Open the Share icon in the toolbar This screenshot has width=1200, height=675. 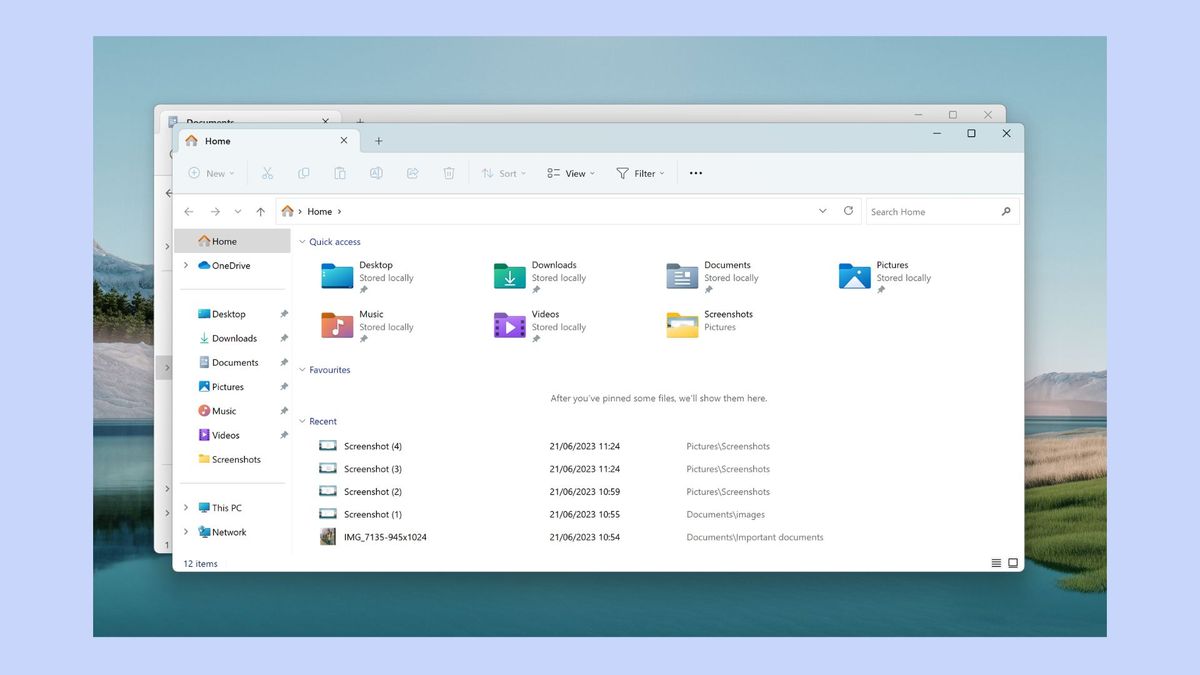coord(412,173)
